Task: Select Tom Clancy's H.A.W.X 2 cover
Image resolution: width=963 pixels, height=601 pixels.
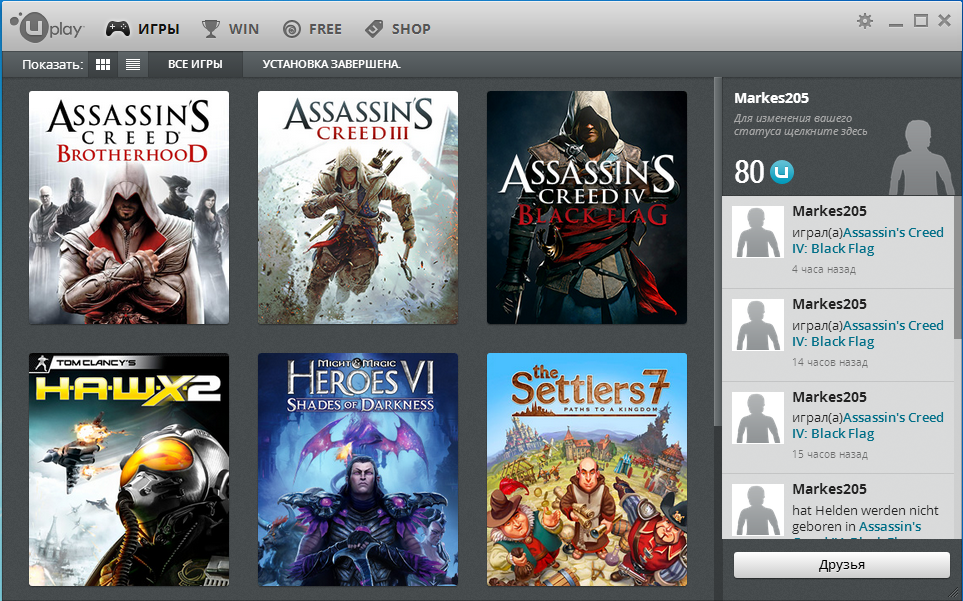Action: (x=129, y=470)
